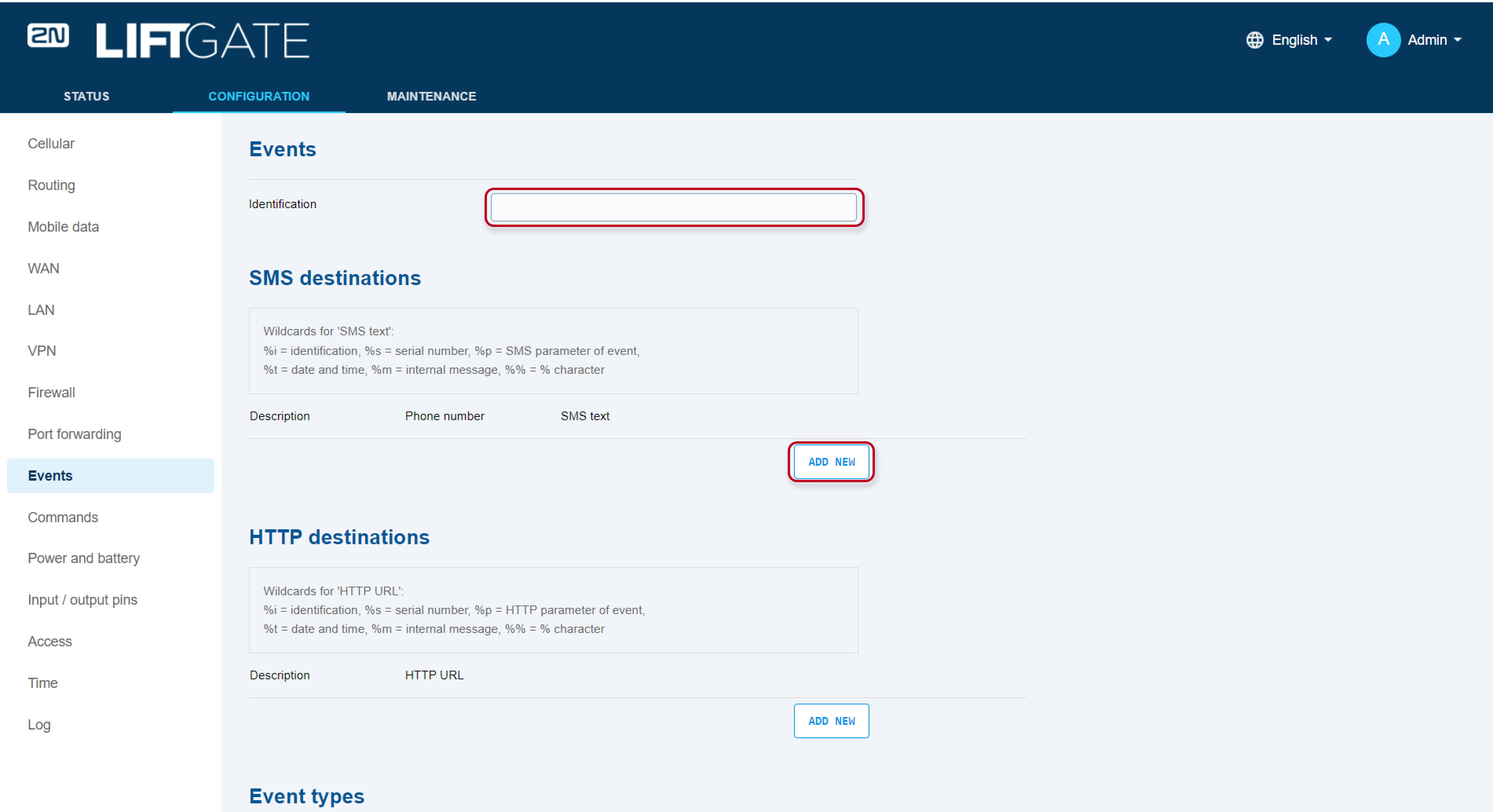Expand the Admin user menu
The width and height of the screenshot is (1493, 812).
[1434, 40]
